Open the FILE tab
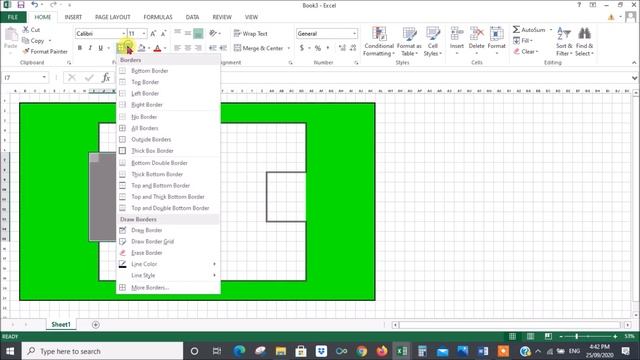Screen dimensions: 640x360 pos(13,17)
